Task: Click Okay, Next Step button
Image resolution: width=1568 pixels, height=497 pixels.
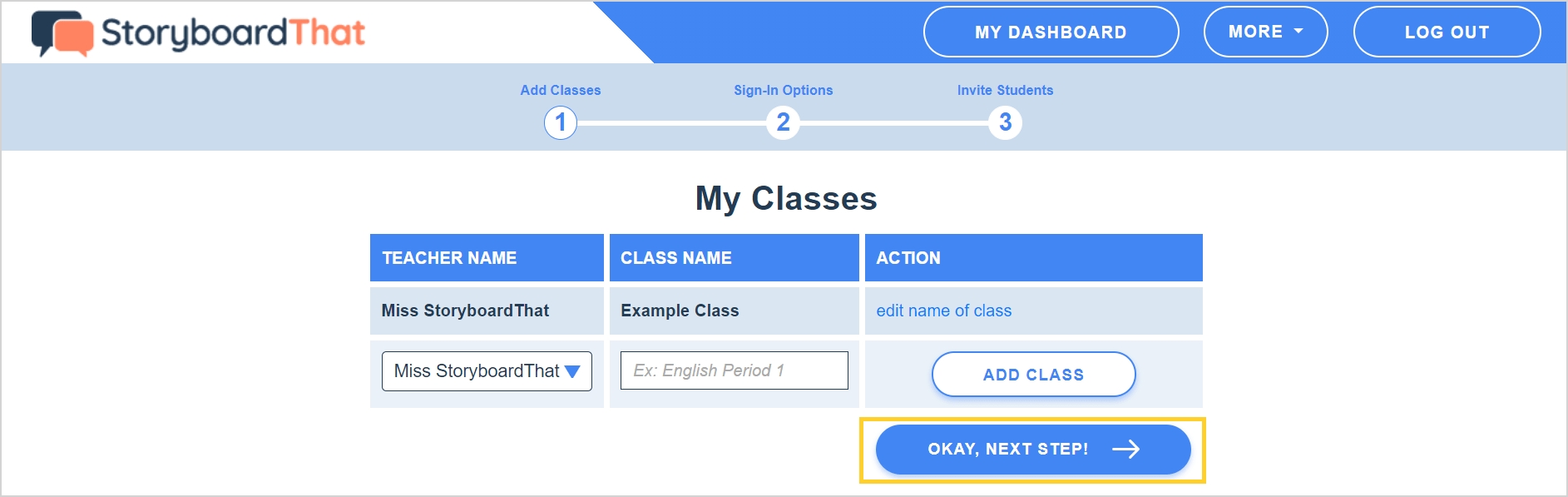Action: click(1033, 450)
